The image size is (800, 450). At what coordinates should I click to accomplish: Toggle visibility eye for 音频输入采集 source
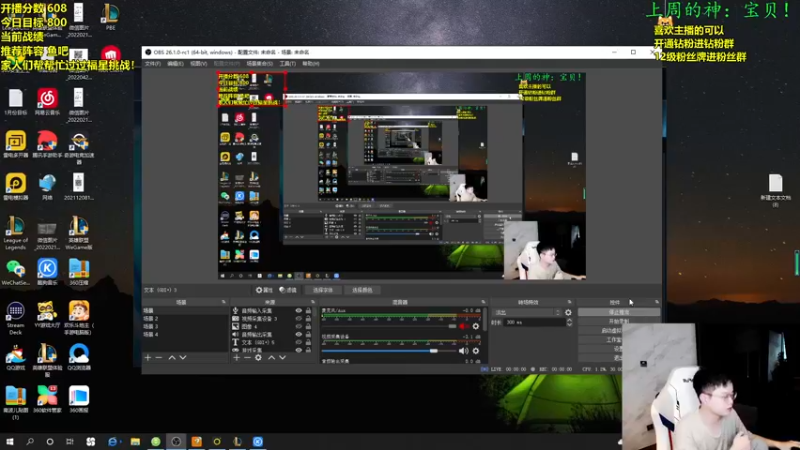(298, 311)
